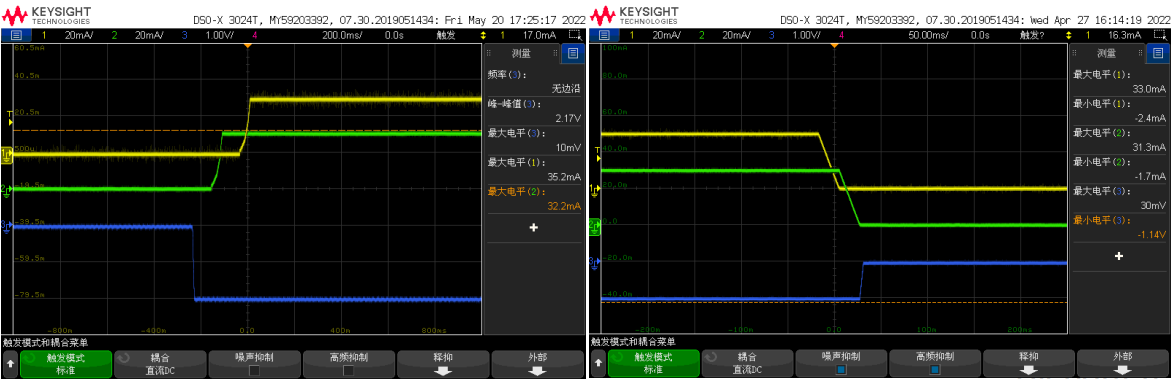This screenshot has width=1171, height=379.
Task: Open sidebar list icon above 频率(3) panel
Action: (573, 52)
